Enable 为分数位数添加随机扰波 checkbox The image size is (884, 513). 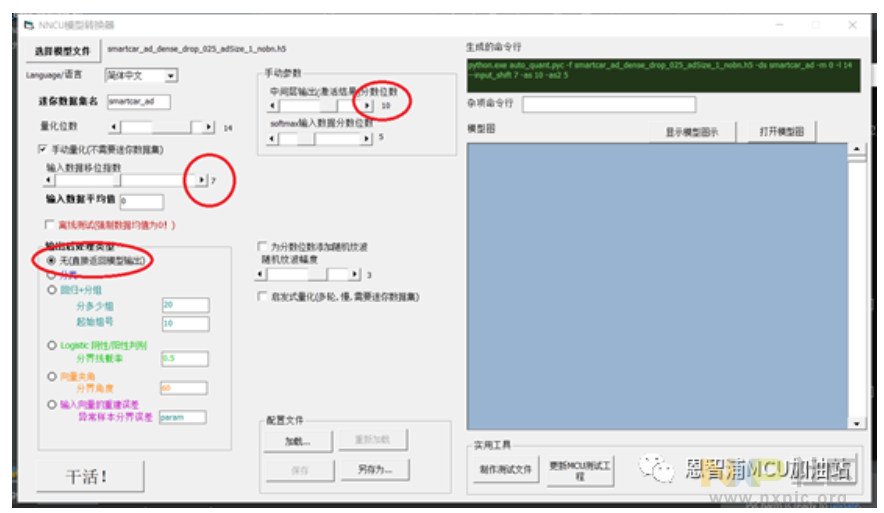[262, 246]
